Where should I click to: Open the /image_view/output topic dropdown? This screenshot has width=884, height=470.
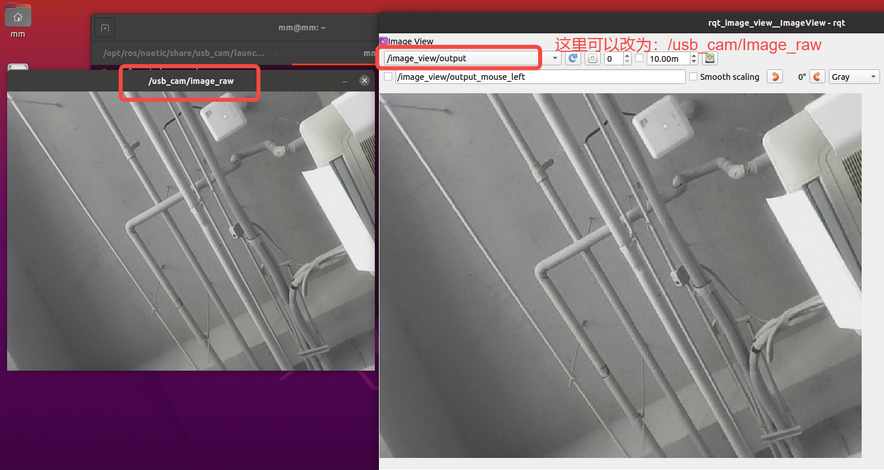pos(472,58)
